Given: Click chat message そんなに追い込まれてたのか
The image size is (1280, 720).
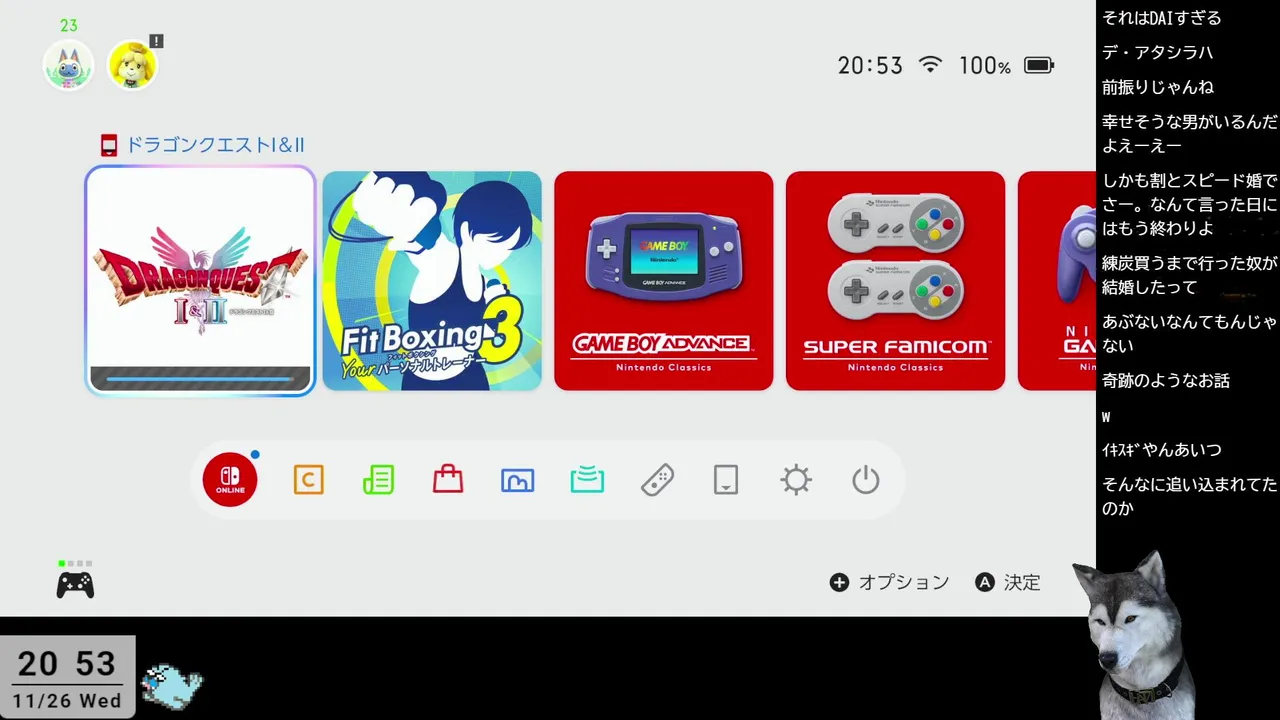Looking at the screenshot, I should (1189, 496).
